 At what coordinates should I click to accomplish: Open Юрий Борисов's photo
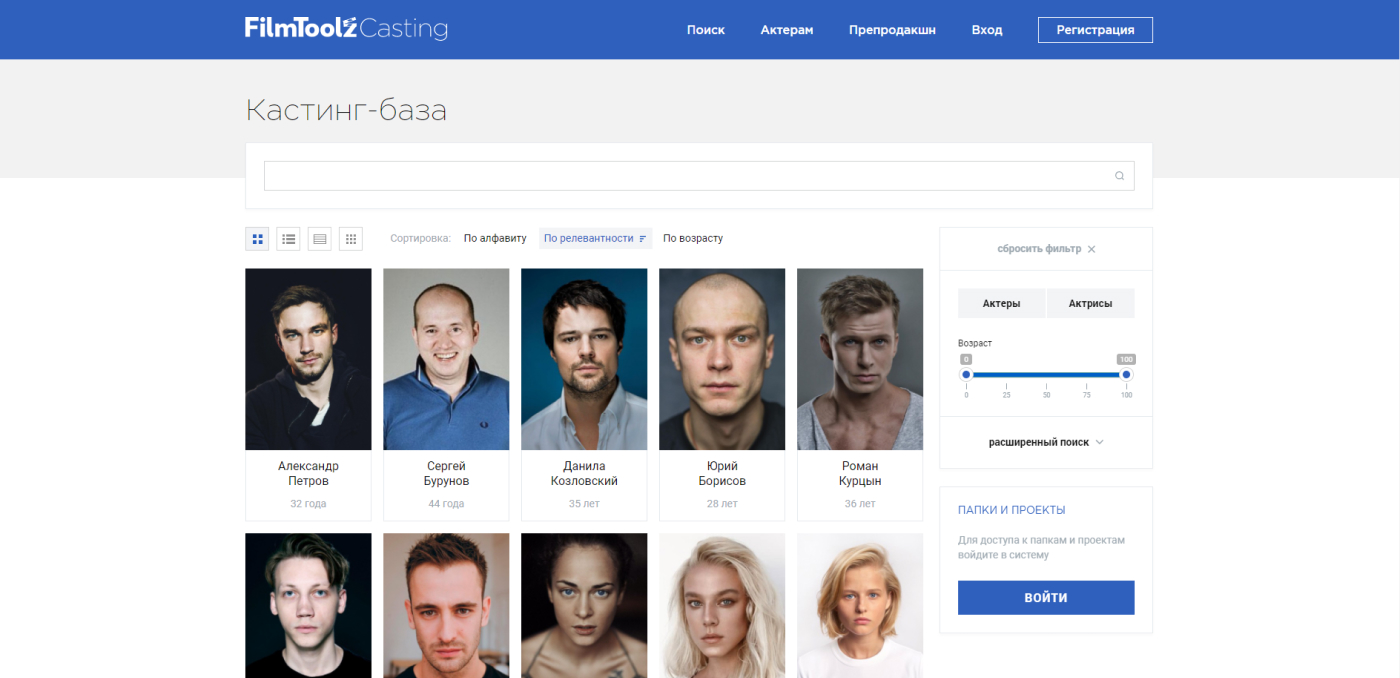coord(722,359)
